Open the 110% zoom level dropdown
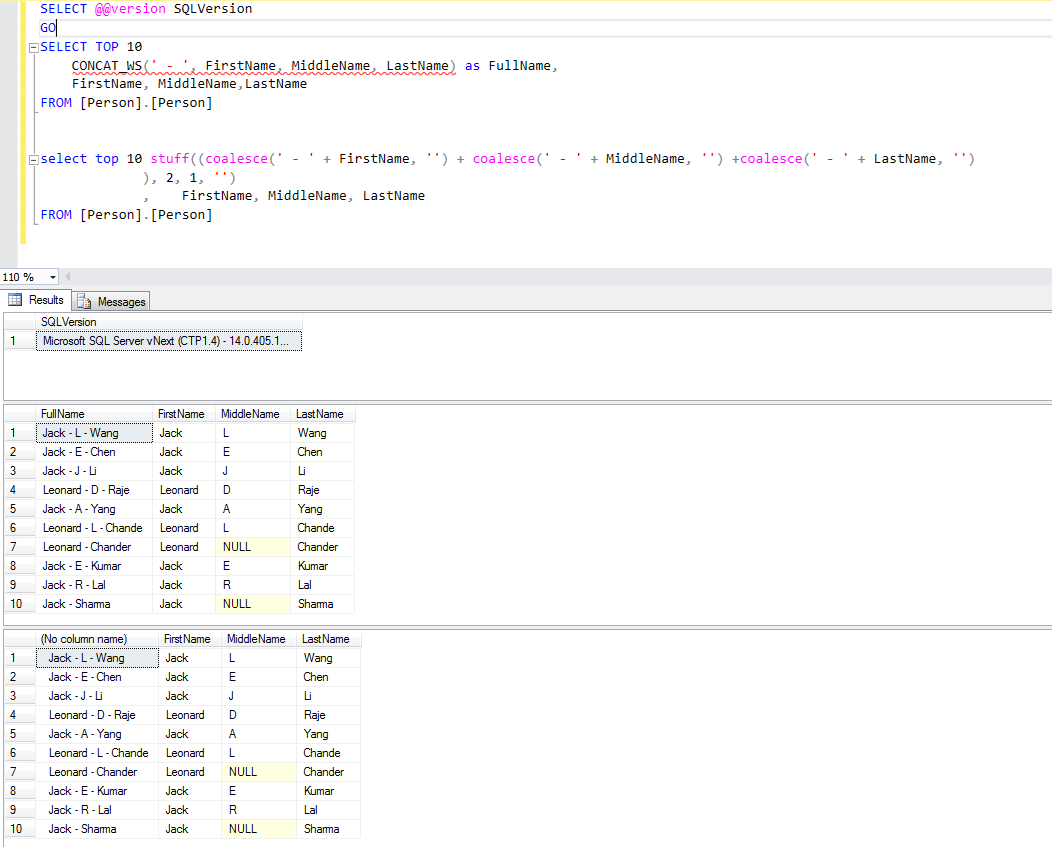1052x847 pixels. click(x=50, y=276)
